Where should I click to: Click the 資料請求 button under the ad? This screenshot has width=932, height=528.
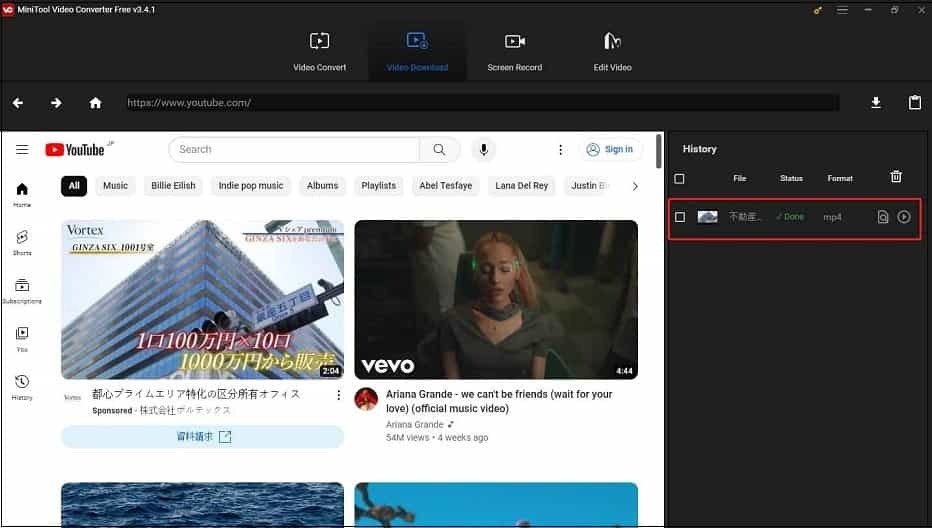(x=203, y=436)
